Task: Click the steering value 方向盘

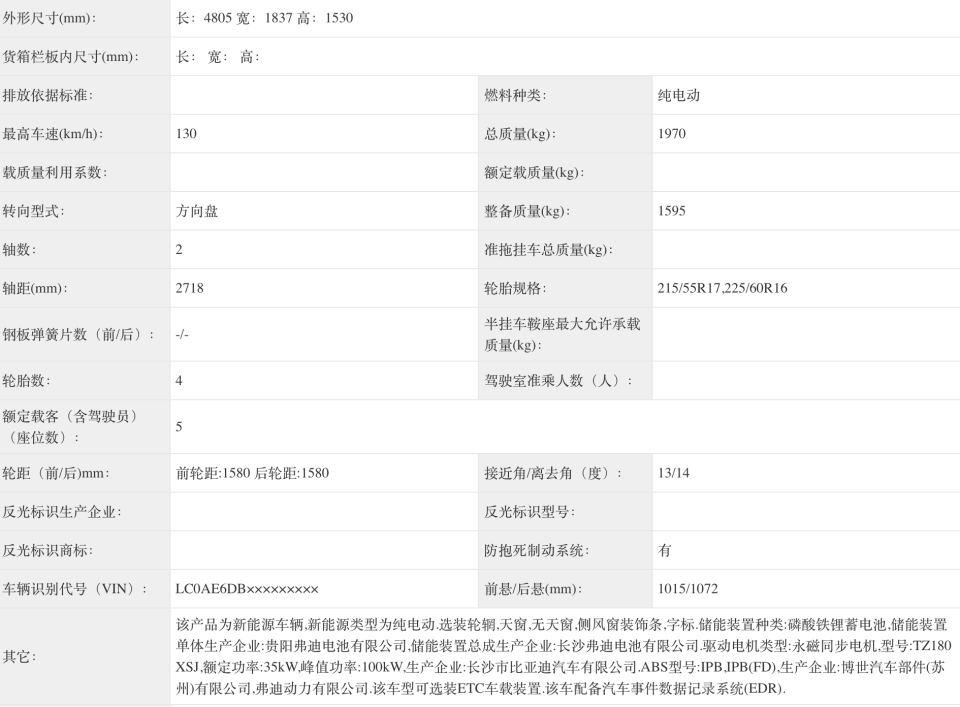Action: 197,211
